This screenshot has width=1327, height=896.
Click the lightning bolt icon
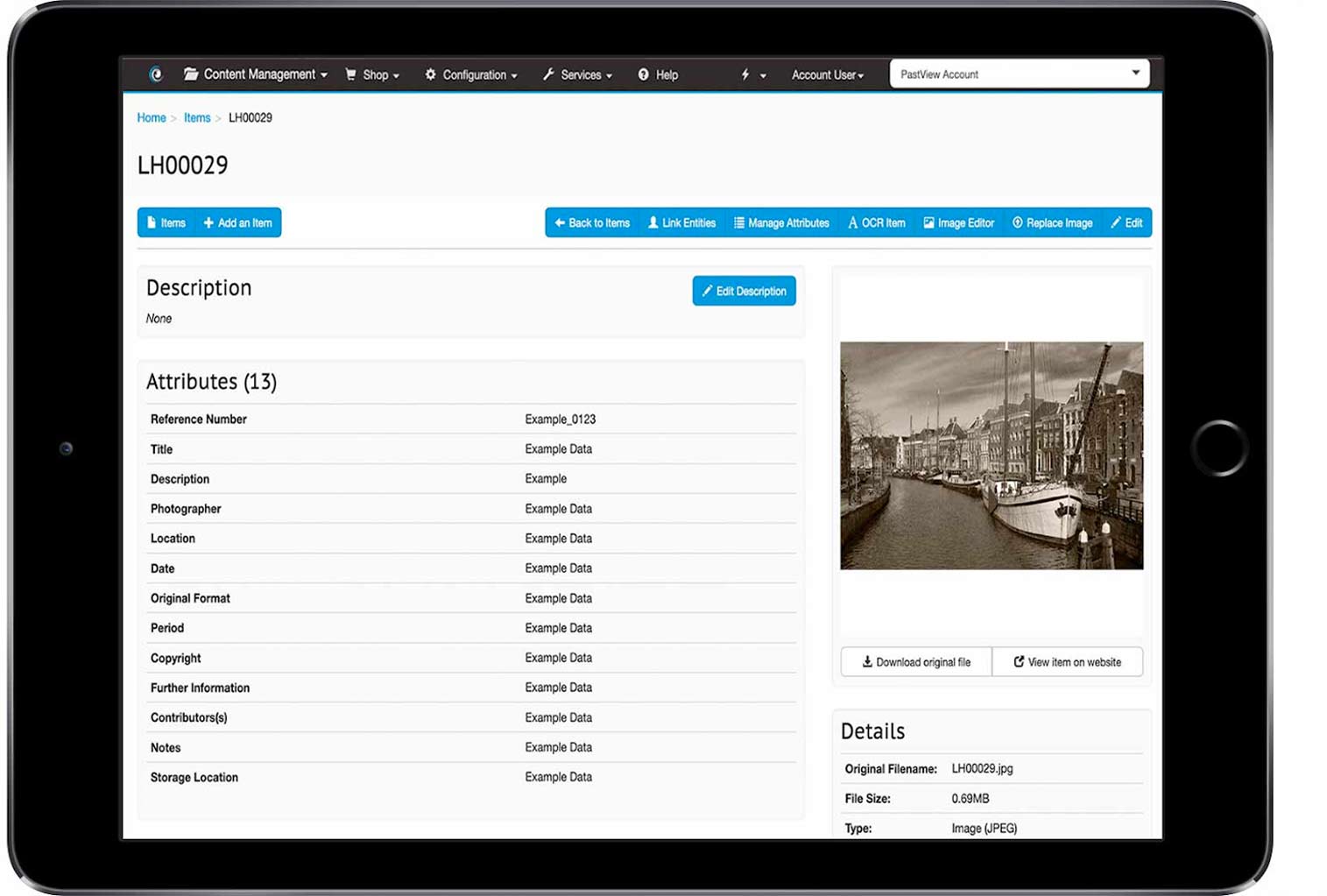745,74
